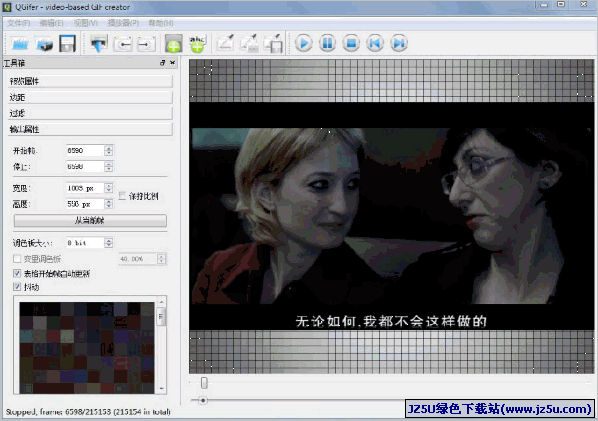Stop the video playback
Image resolution: width=598 pixels, height=421 pixels.
[351, 43]
